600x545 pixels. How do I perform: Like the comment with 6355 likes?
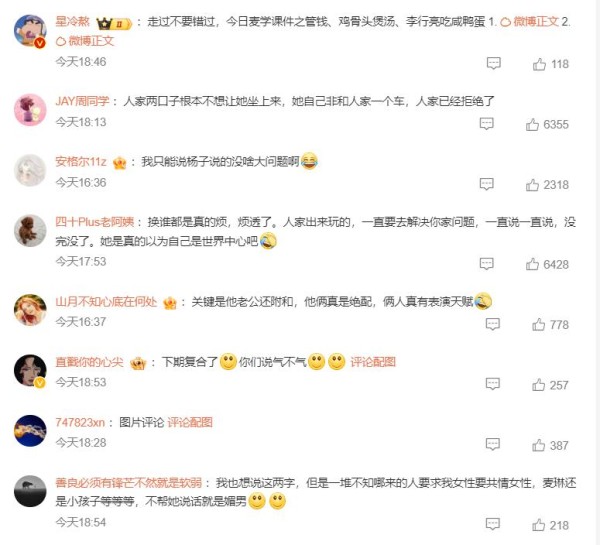pos(532,124)
